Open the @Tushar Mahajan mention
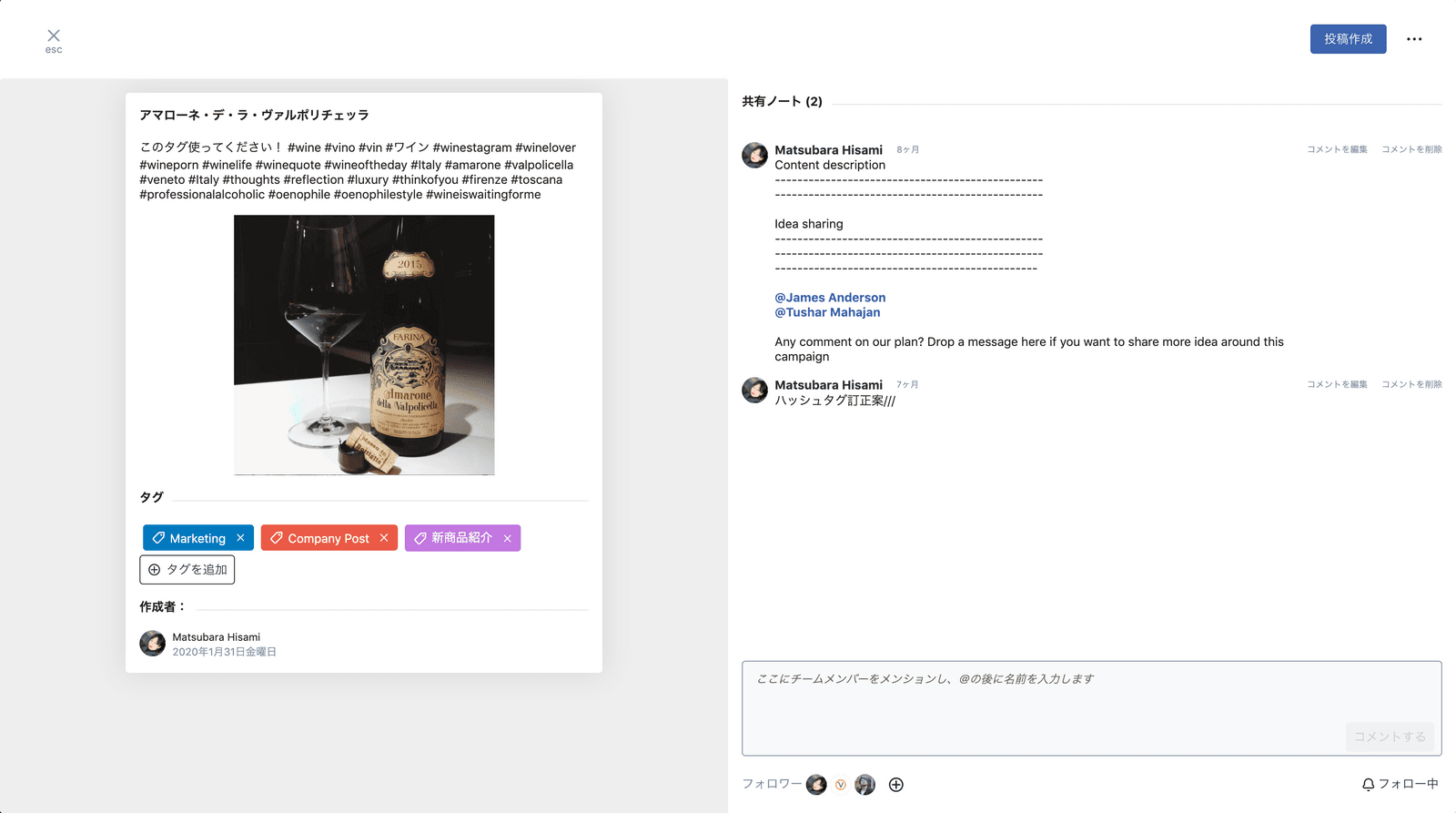This screenshot has height=813, width=1456. [827, 312]
